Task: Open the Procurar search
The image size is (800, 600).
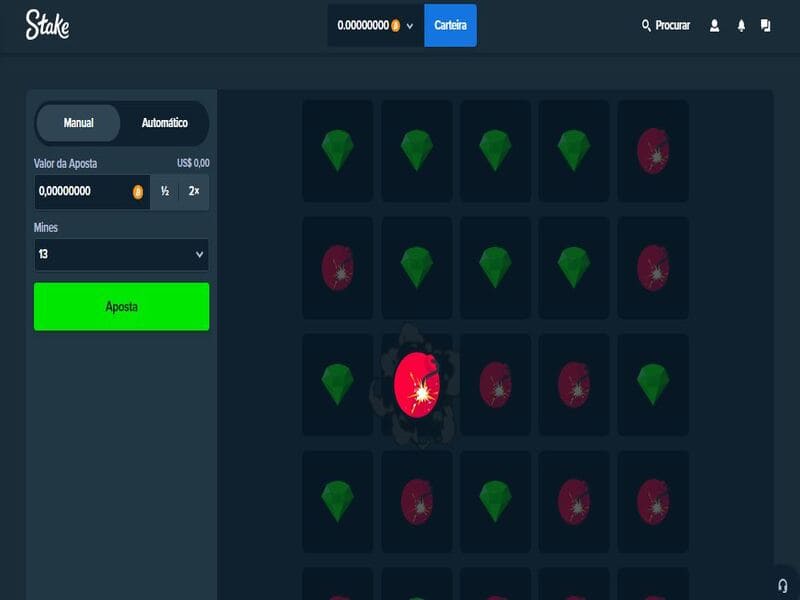Action: [x=666, y=26]
